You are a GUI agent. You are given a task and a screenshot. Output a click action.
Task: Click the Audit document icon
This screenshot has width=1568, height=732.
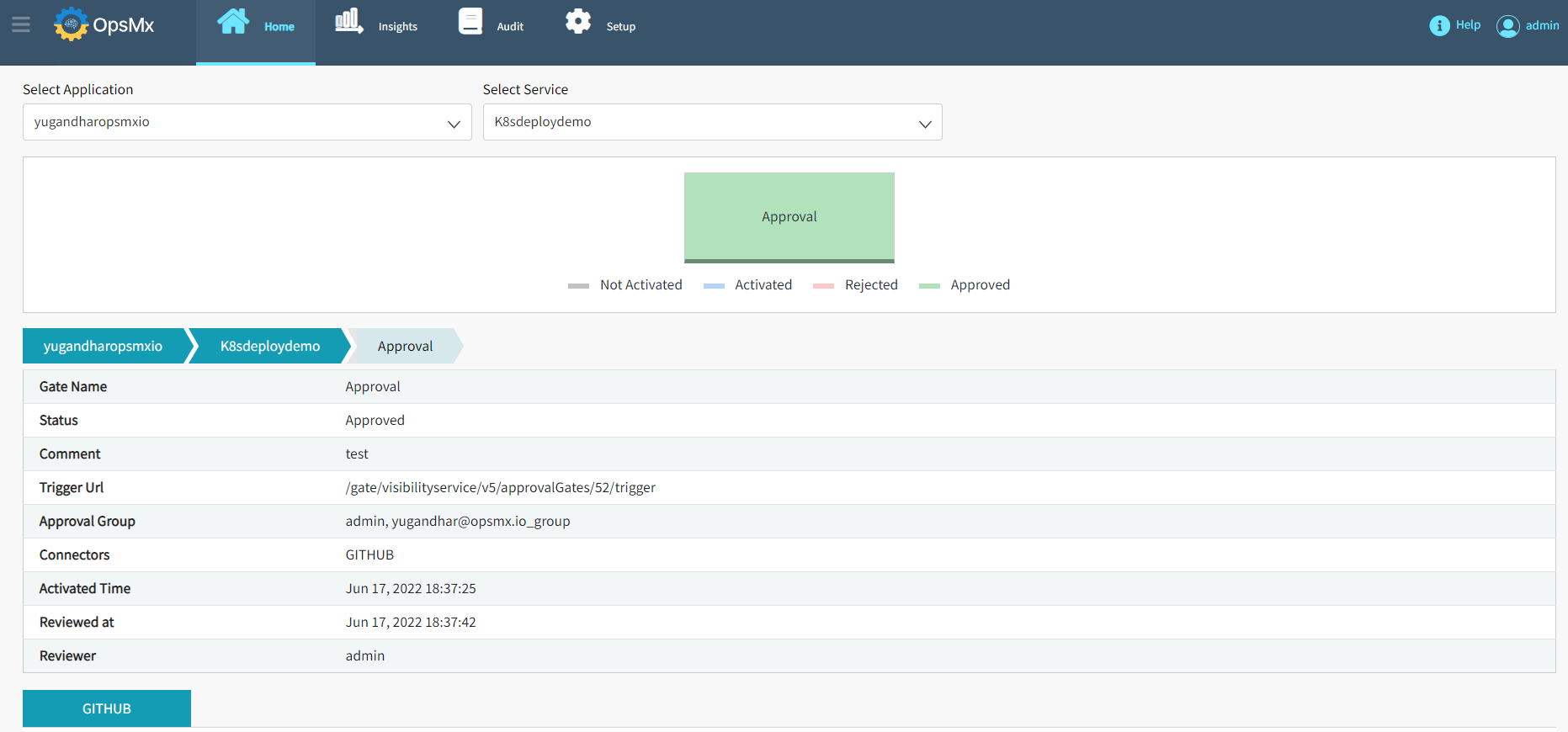[x=470, y=22]
